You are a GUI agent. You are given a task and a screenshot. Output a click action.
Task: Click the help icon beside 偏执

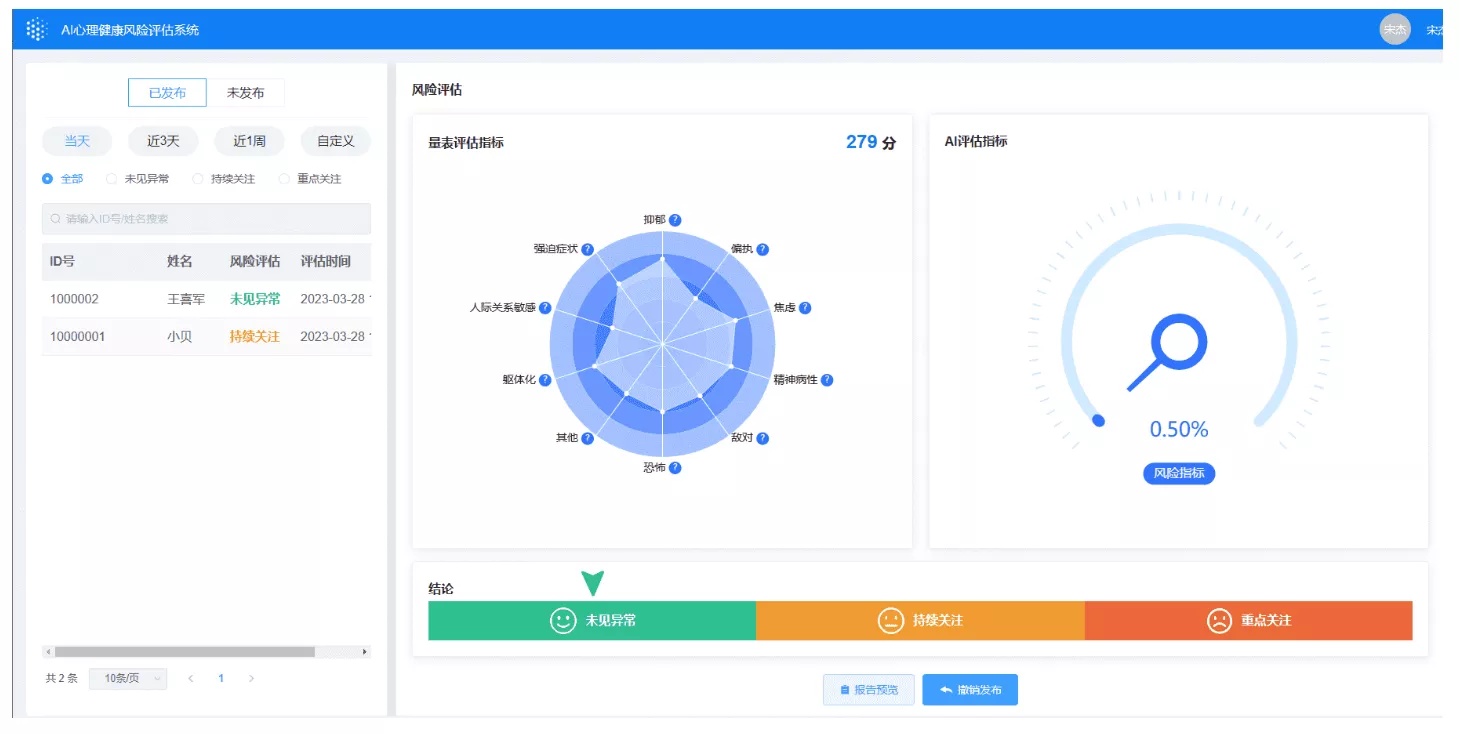pos(762,249)
